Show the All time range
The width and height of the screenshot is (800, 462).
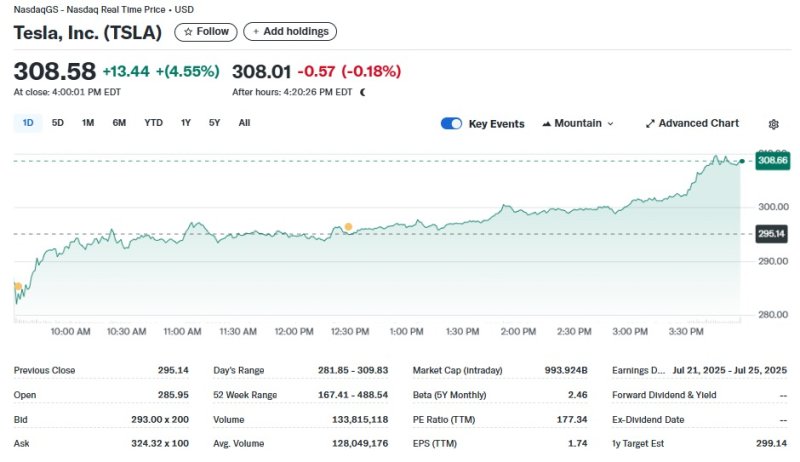(x=244, y=123)
